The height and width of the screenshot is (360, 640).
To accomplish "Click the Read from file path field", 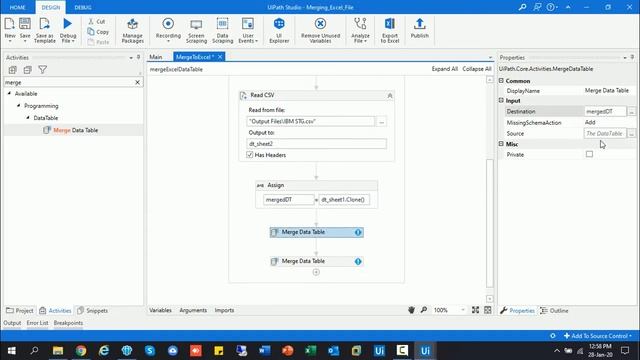I will [x=310, y=122].
